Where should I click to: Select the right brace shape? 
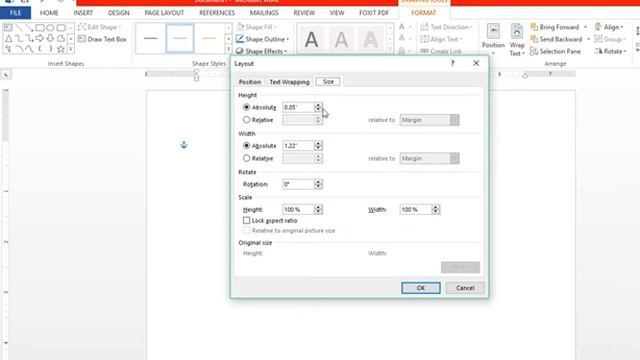50,49
